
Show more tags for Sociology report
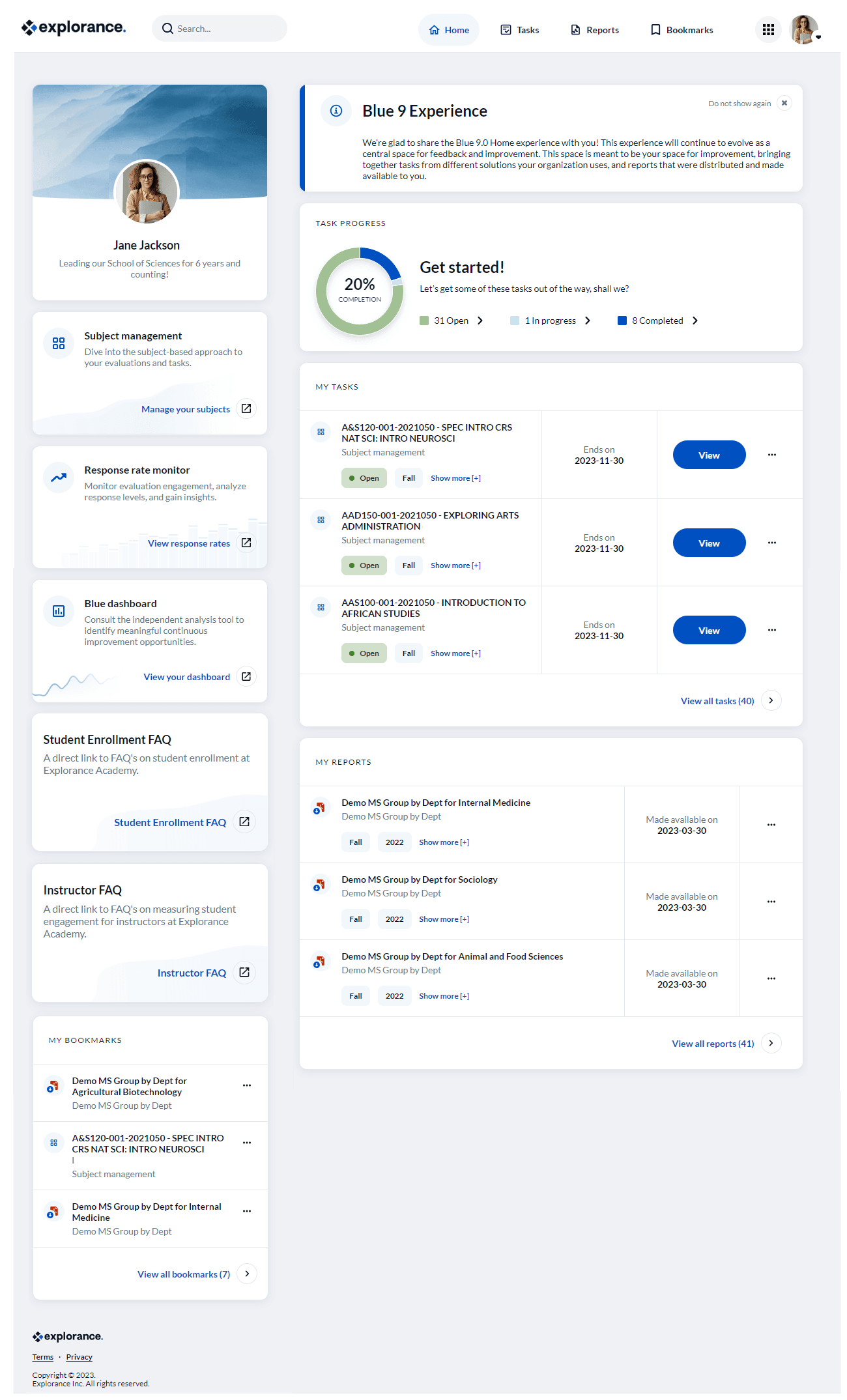(444, 919)
